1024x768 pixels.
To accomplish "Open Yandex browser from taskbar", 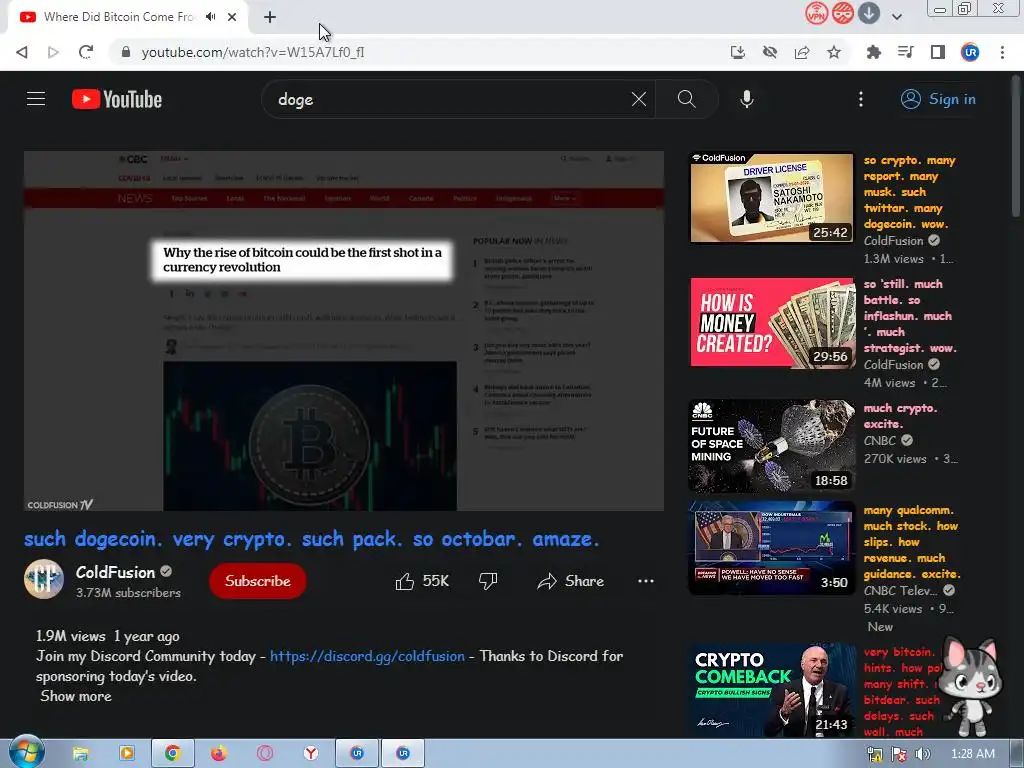I will [x=311, y=754].
